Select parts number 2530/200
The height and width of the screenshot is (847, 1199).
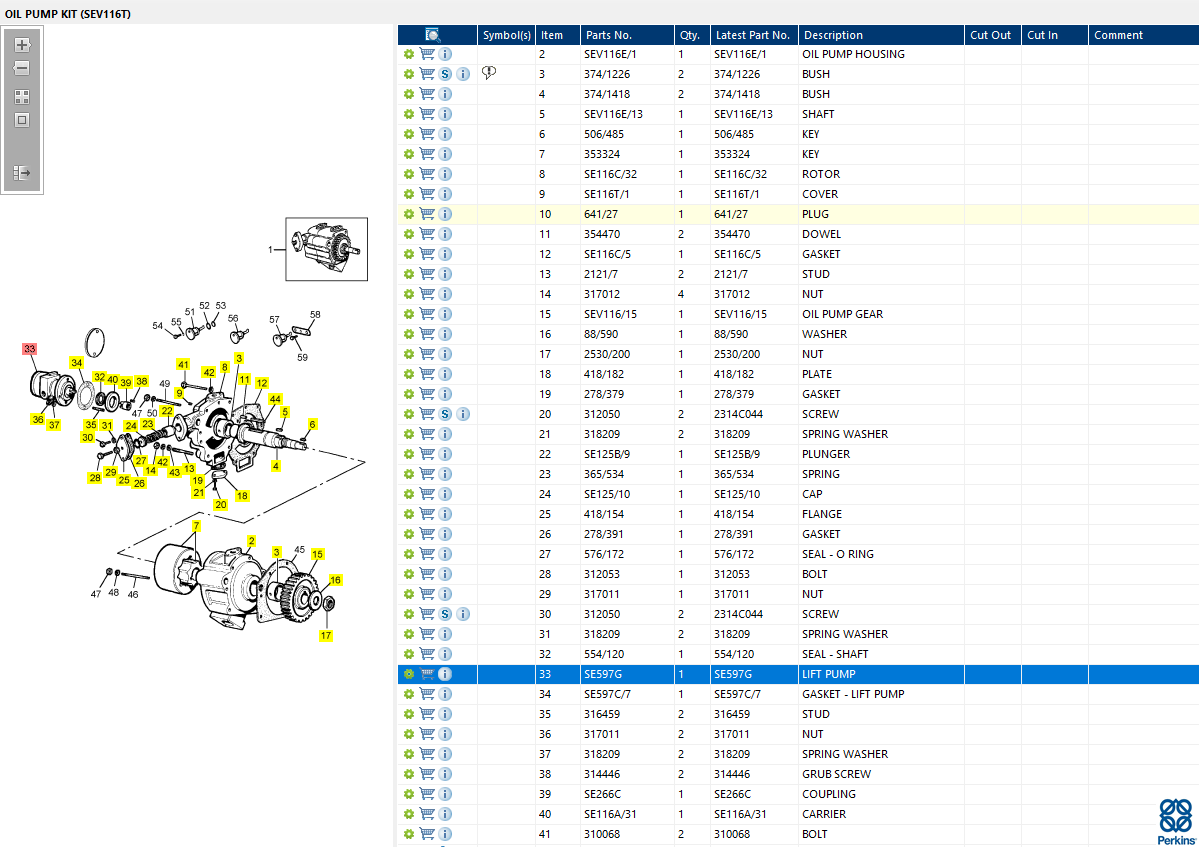point(607,354)
